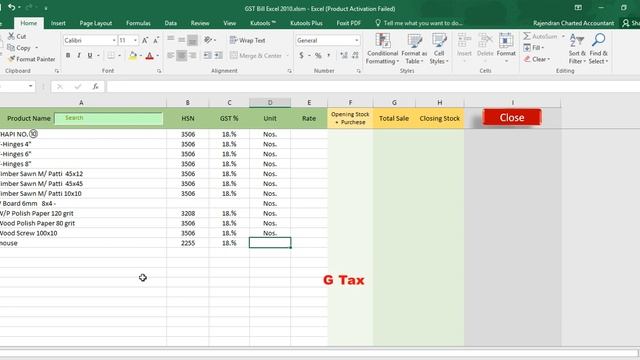Toggle Wrap Text

(x=248, y=40)
